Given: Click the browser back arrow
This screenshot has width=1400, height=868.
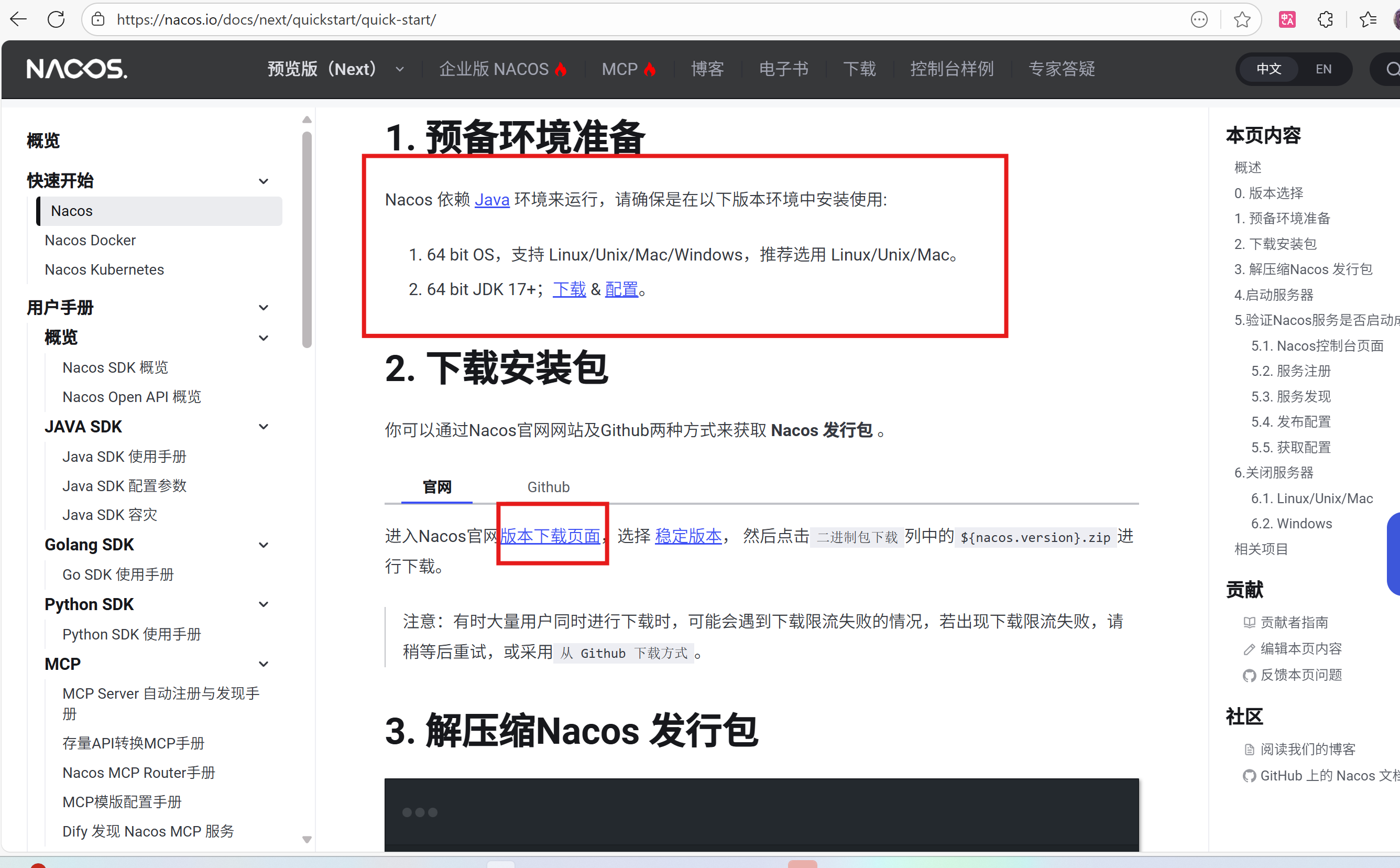Looking at the screenshot, I should [x=18, y=19].
